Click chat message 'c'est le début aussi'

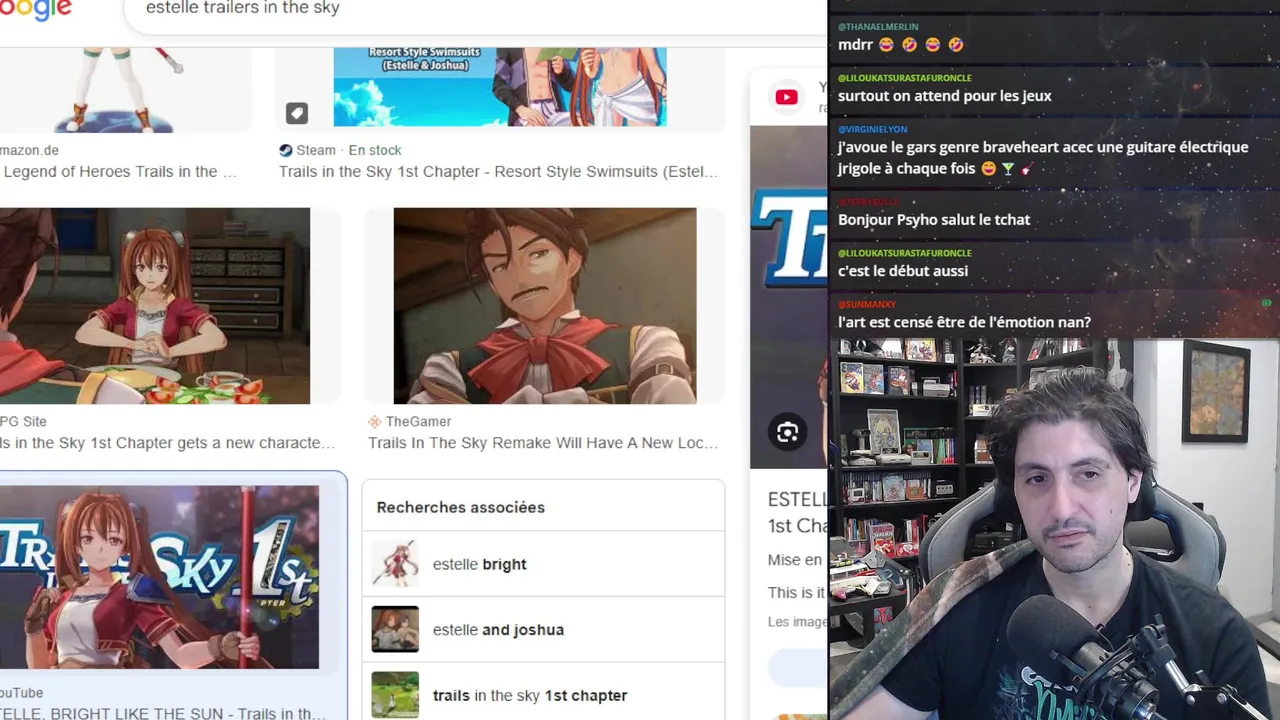click(x=902, y=271)
